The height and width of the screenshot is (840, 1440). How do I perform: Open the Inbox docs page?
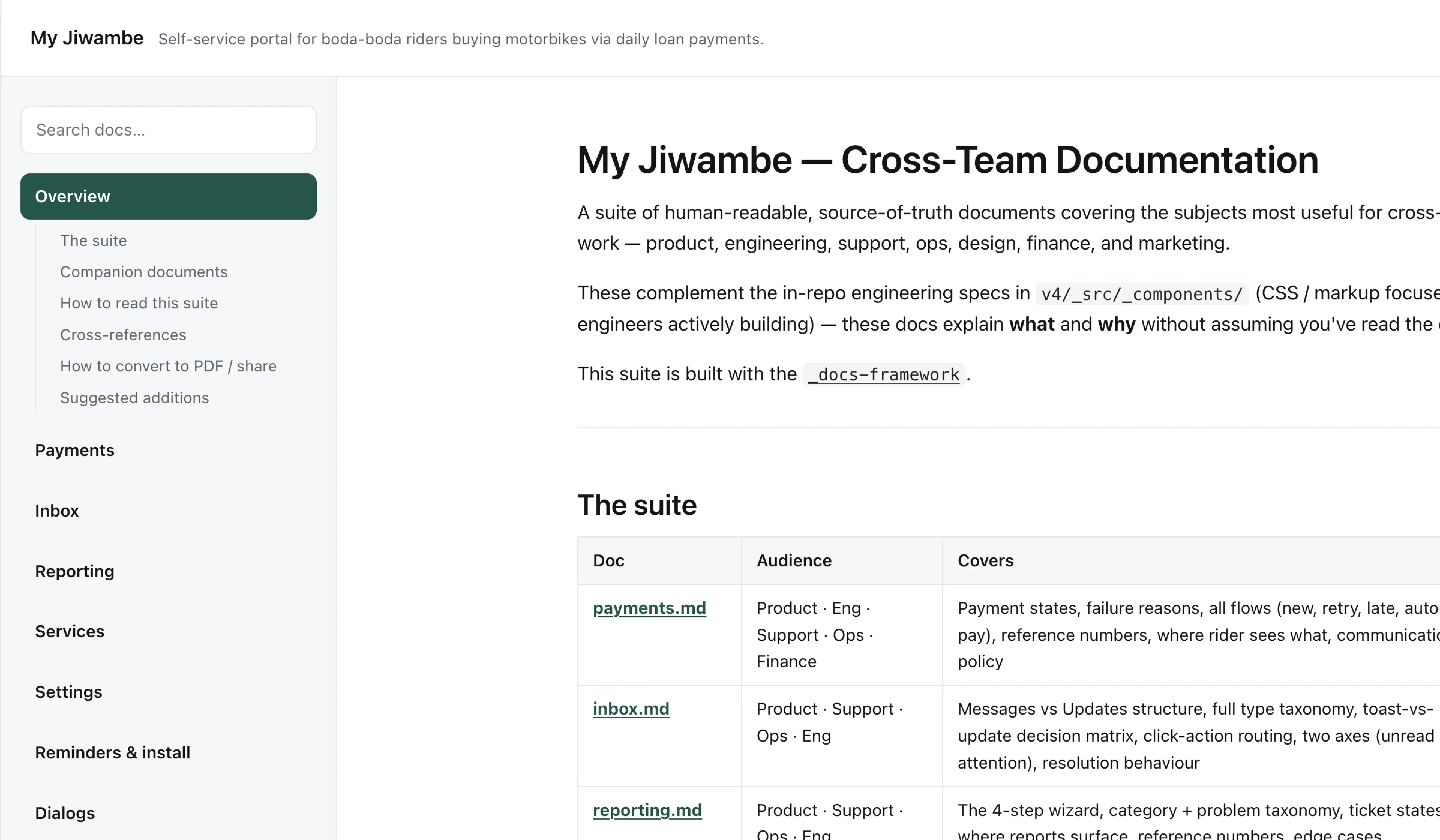pos(57,510)
